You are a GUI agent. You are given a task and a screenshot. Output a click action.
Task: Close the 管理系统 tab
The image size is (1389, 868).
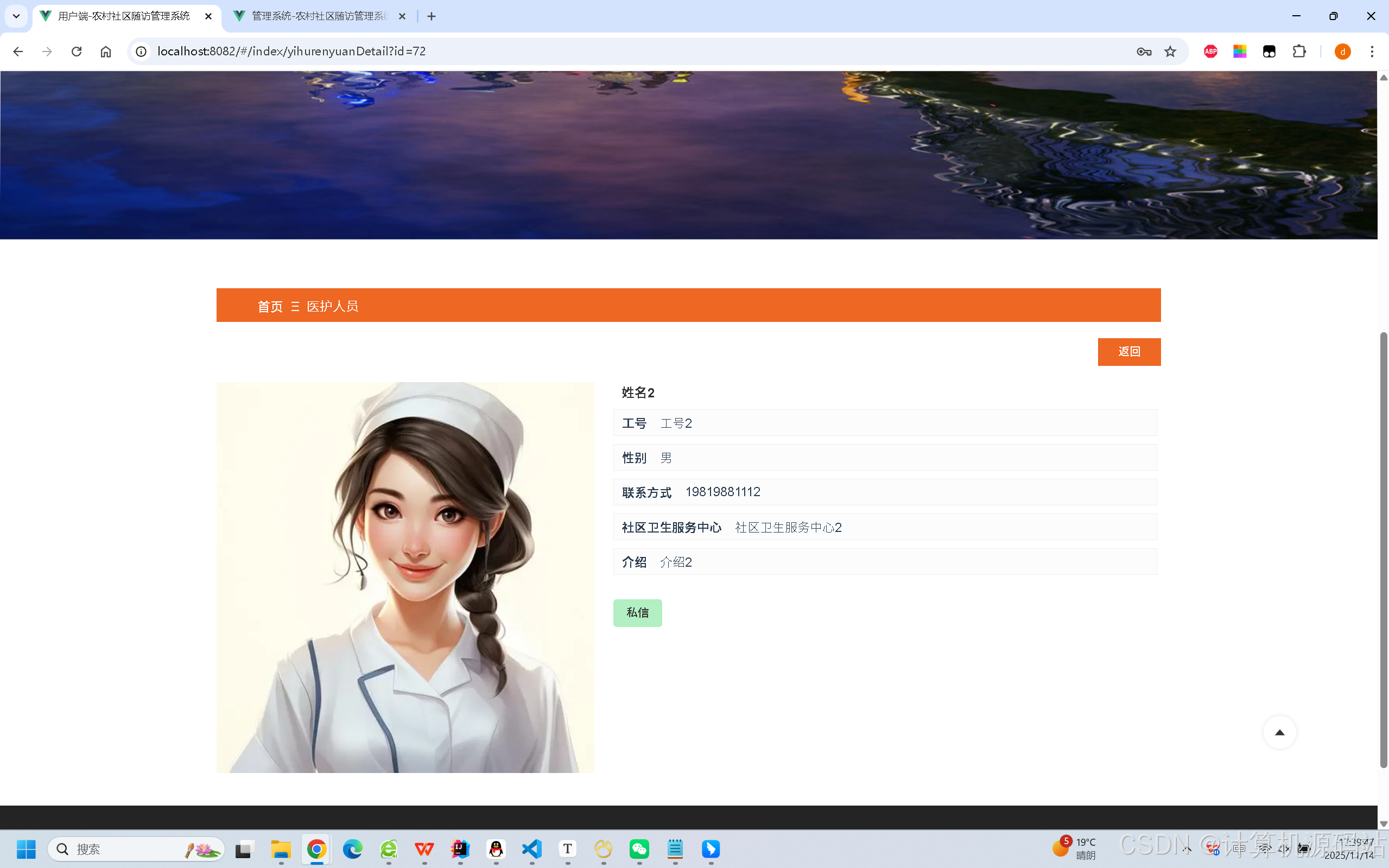pos(402,17)
